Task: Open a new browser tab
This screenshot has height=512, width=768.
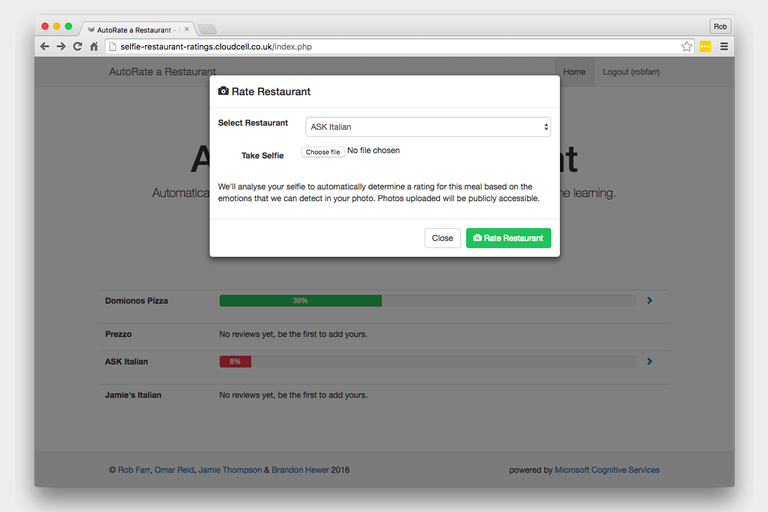Action: click(207, 29)
